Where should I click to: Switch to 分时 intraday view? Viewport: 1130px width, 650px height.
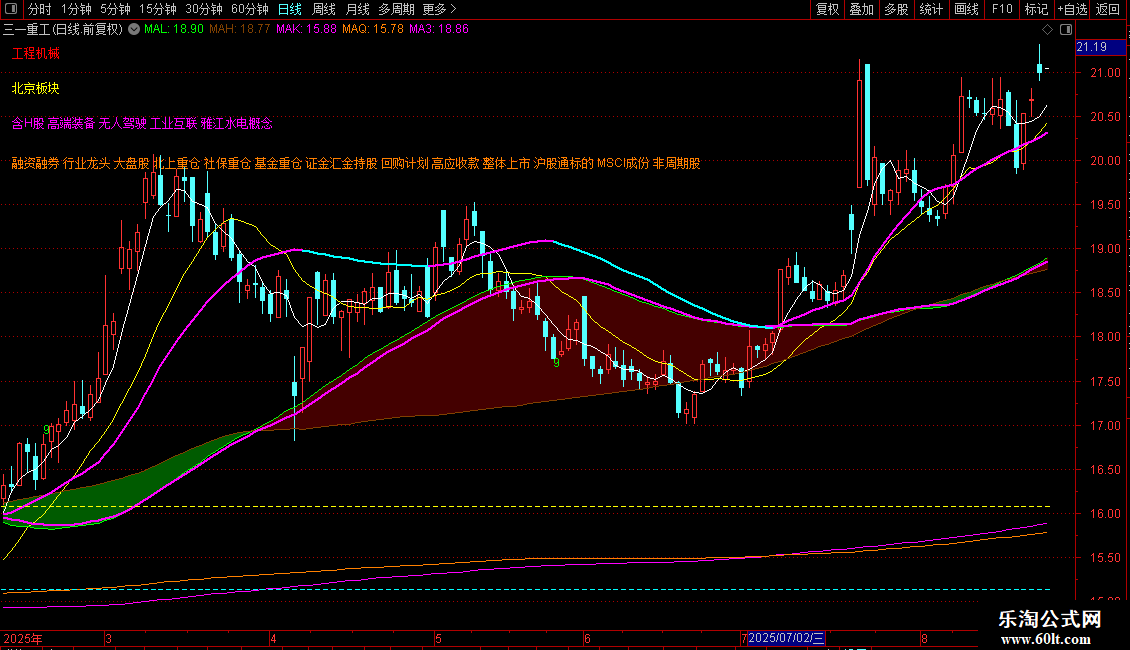(40, 9)
